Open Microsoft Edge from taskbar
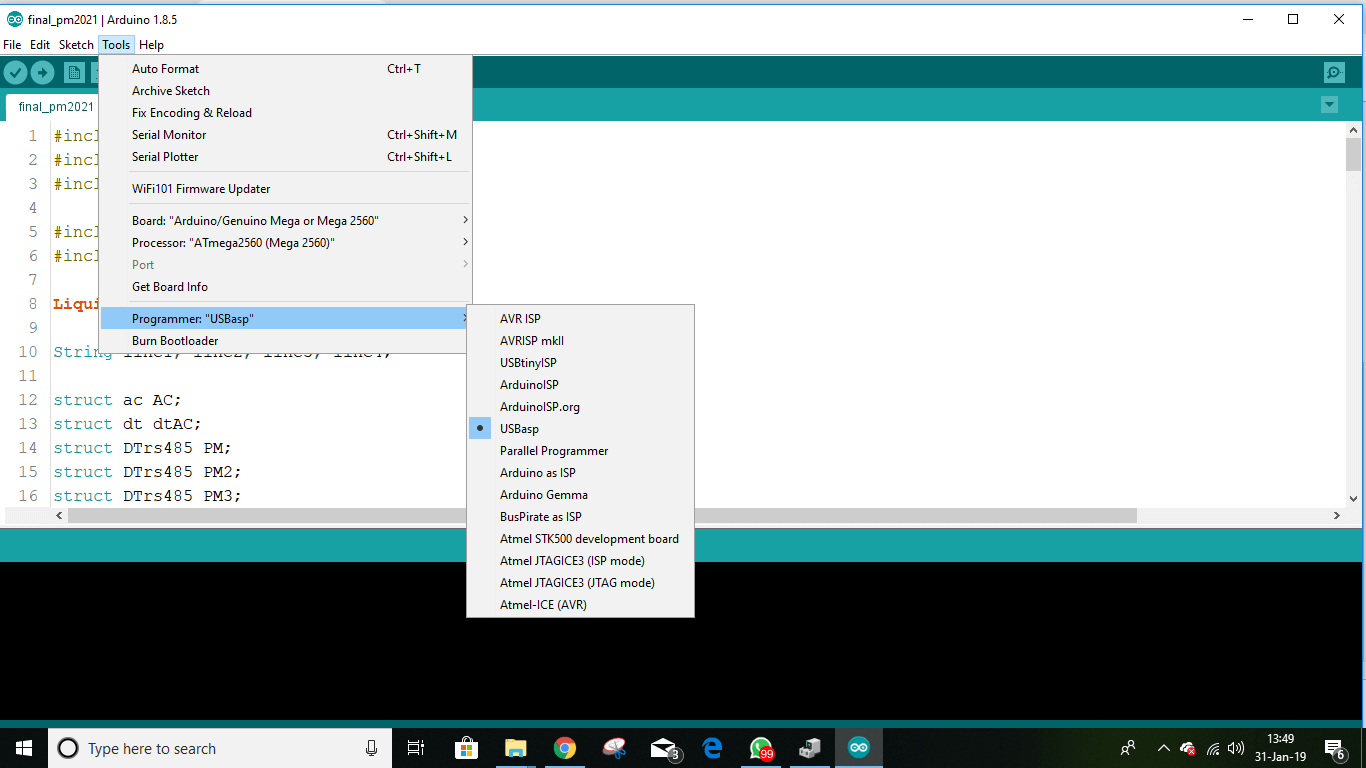This screenshot has height=768, width=1366. tap(712, 748)
